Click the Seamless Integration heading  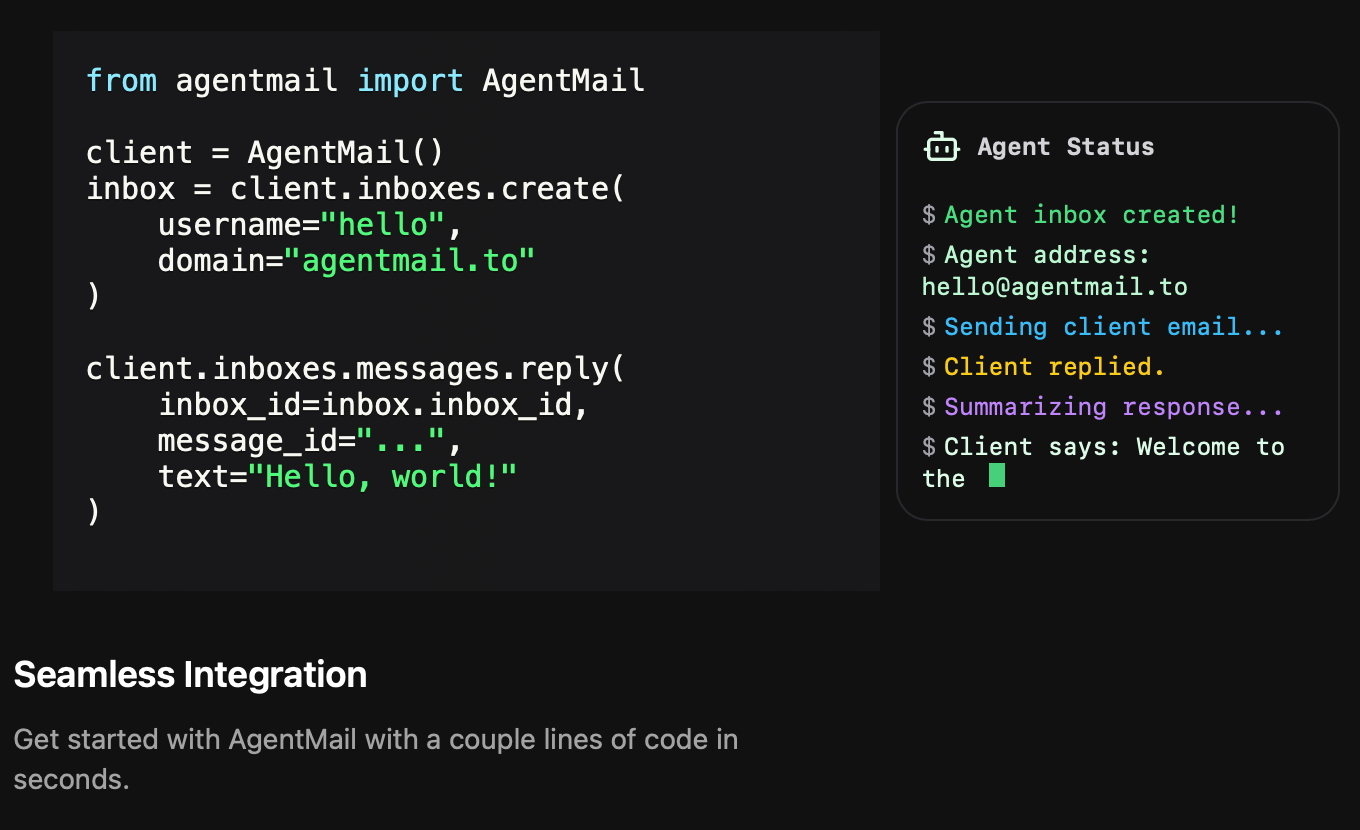[x=190, y=675]
